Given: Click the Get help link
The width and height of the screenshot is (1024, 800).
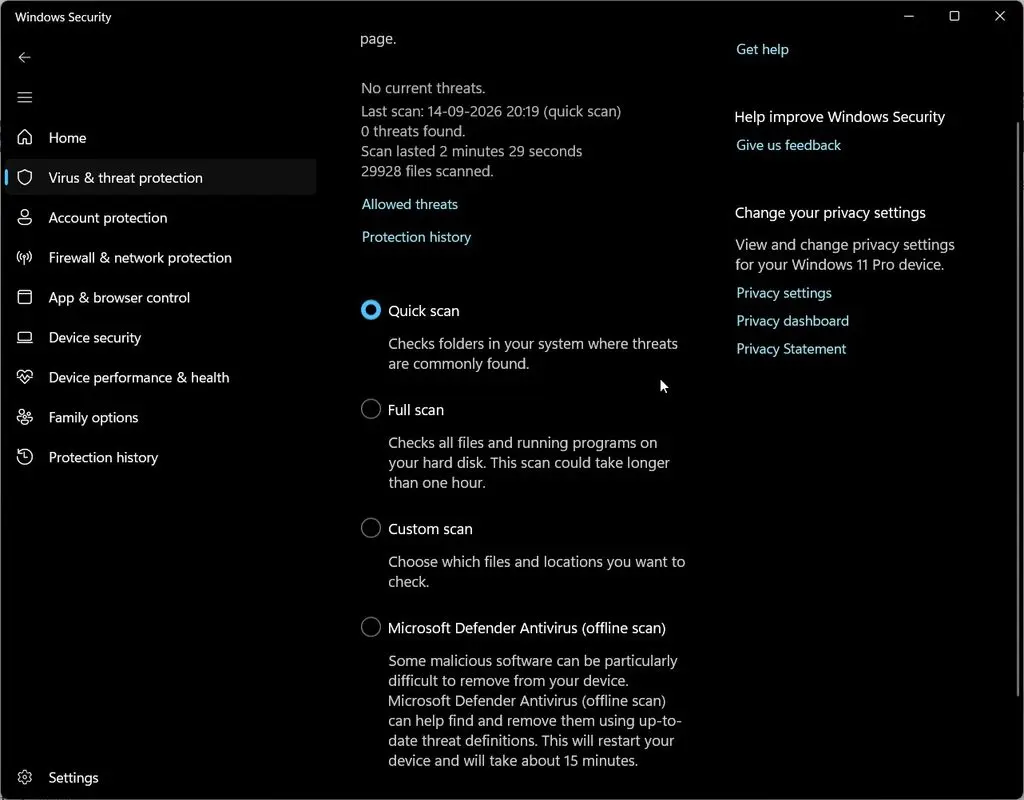Looking at the screenshot, I should 762,50.
